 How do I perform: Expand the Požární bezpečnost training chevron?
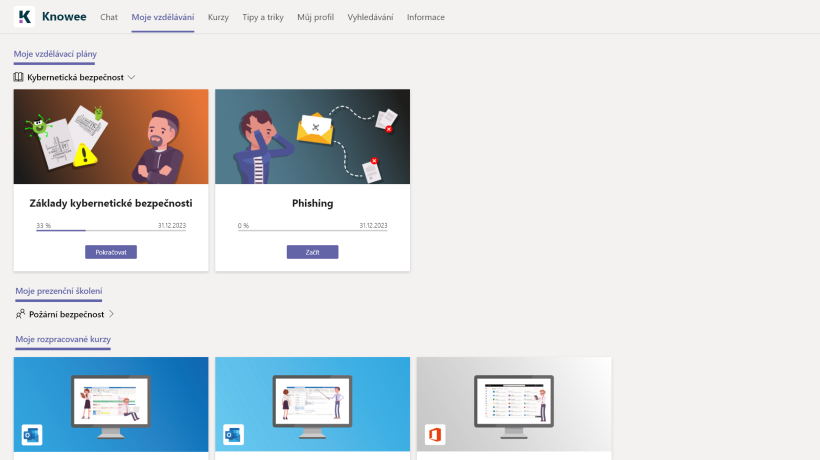coord(111,314)
